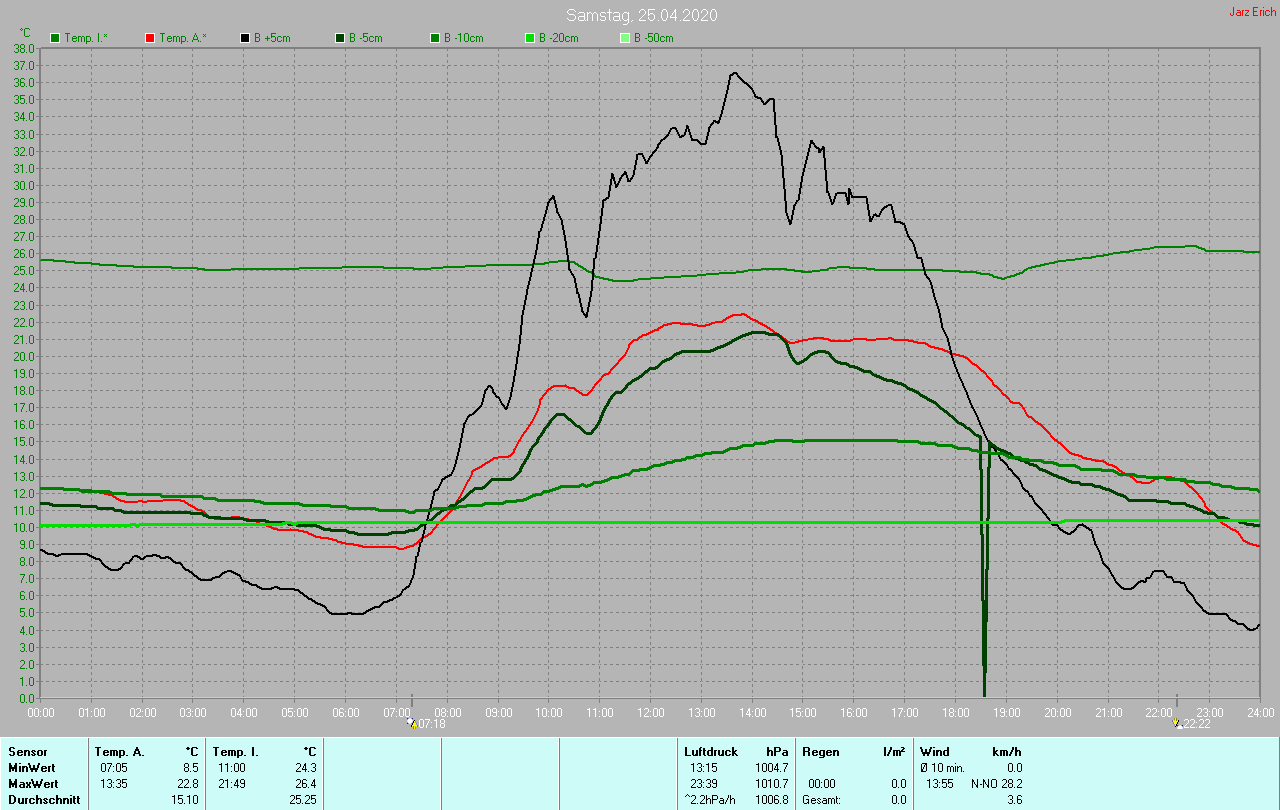Click the 'Temp. A.' column header
The height and width of the screenshot is (810, 1280).
click(x=119, y=751)
